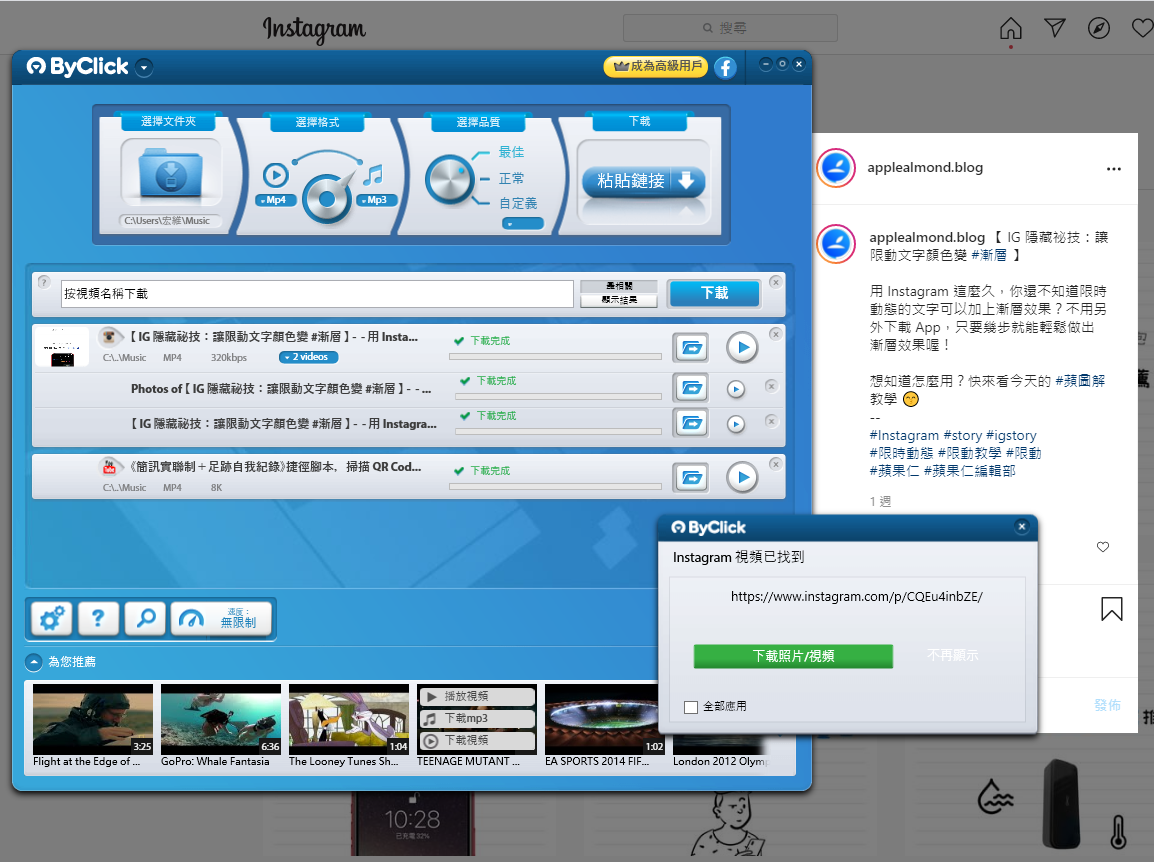1154x862 pixels.
Task: Click the Facebook icon in ByClick title bar
Action: pyautogui.click(x=725, y=68)
